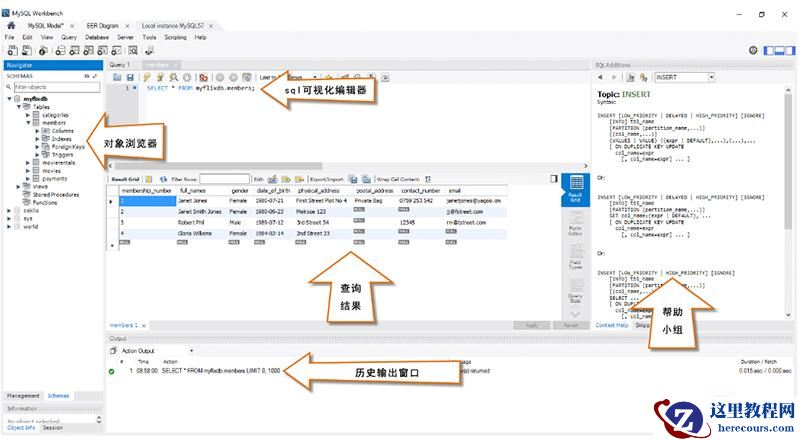This screenshot has width=800, height=440.
Task: Open the Context Help tab
Action: (612, 325)
